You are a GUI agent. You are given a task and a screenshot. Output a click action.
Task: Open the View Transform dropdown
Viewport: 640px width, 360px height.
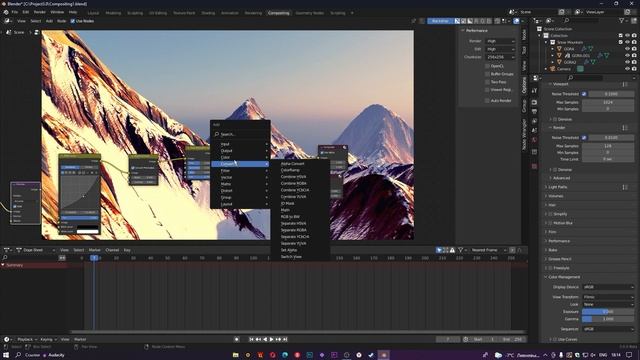pos(608,297)
